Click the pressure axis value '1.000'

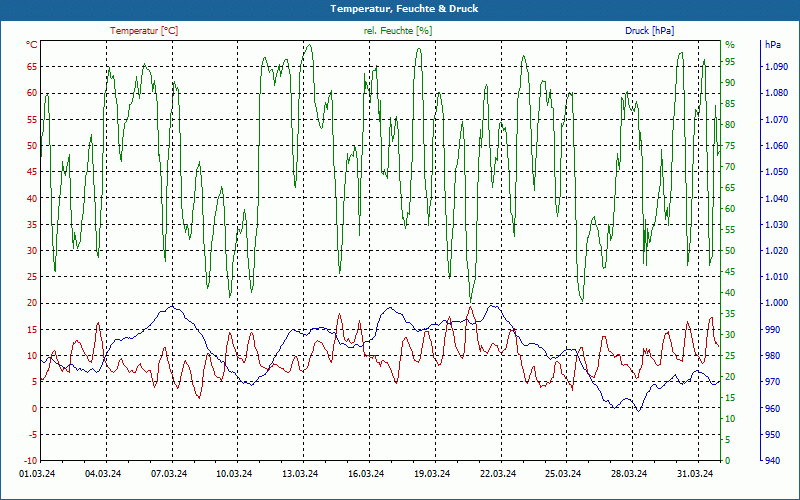776,303
